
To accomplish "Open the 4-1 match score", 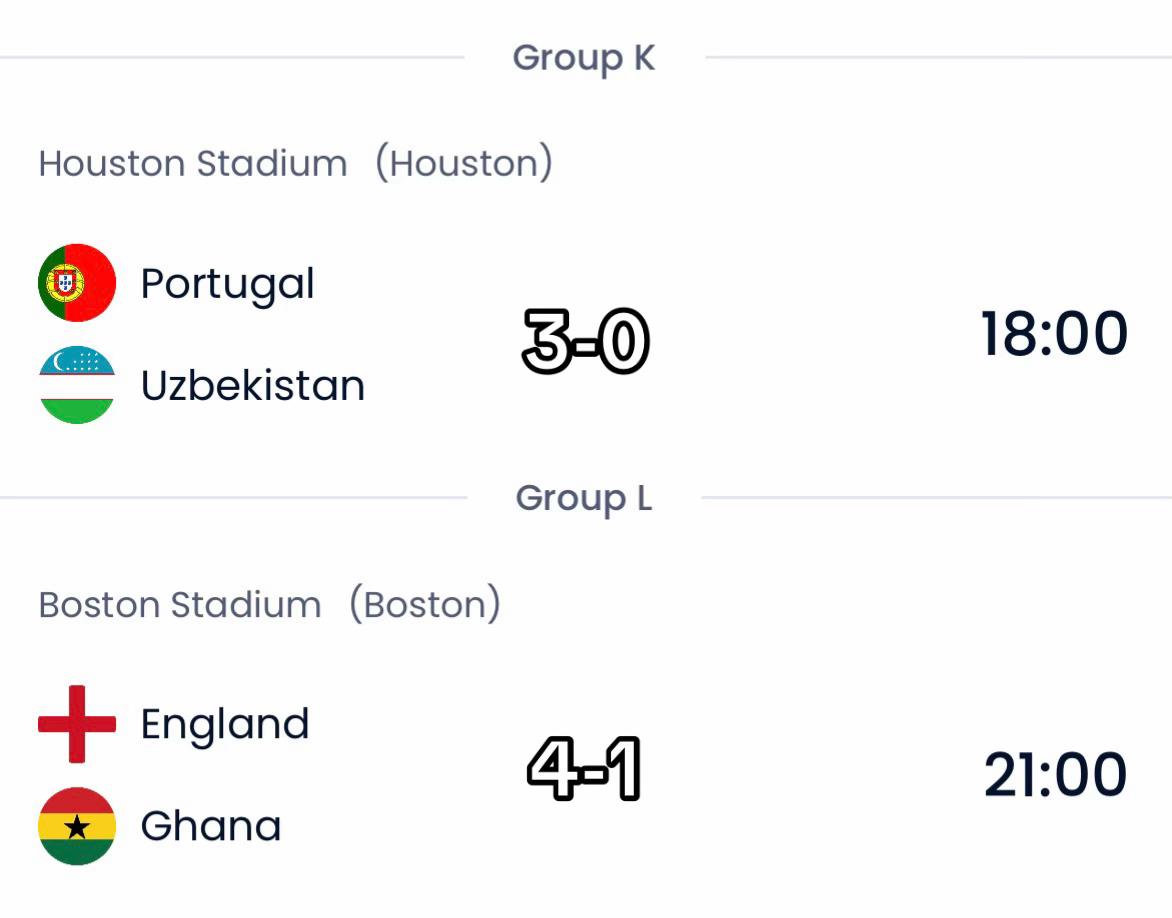I will pos(585,768).
